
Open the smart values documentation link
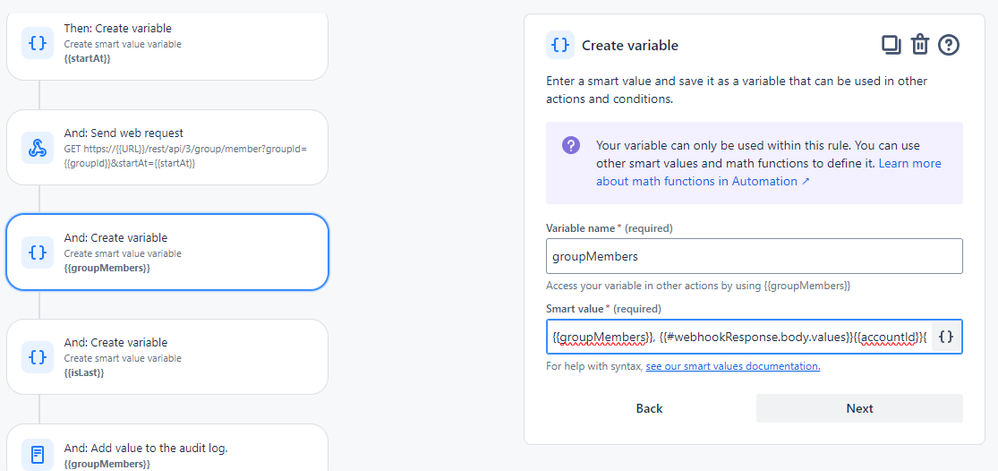coord(733,367)
